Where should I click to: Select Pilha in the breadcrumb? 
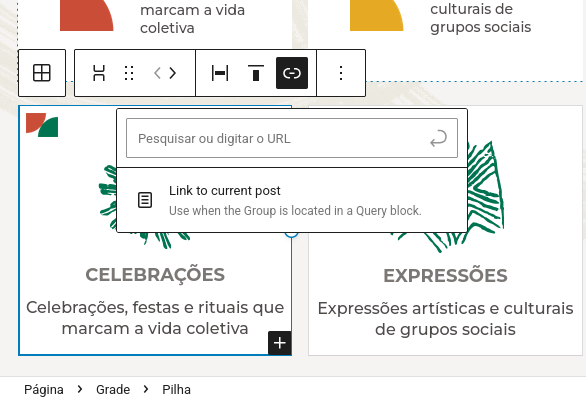tap(176, 389)
